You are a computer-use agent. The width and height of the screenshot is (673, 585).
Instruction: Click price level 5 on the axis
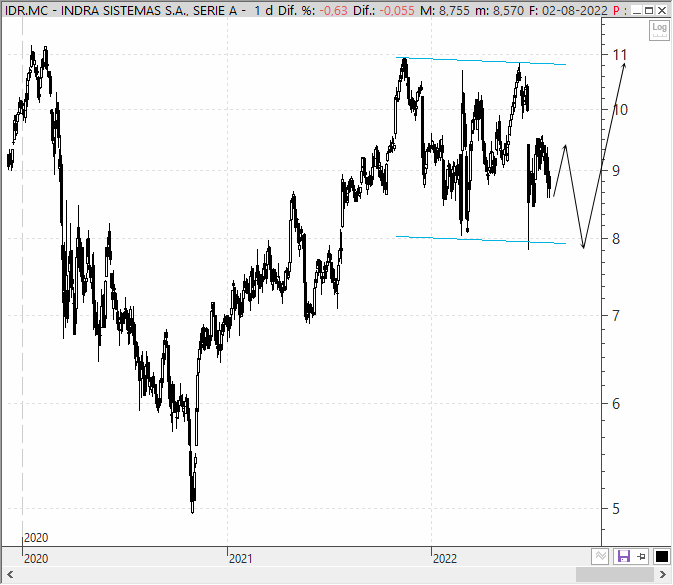pyautogui.click(x=616, y=509)
